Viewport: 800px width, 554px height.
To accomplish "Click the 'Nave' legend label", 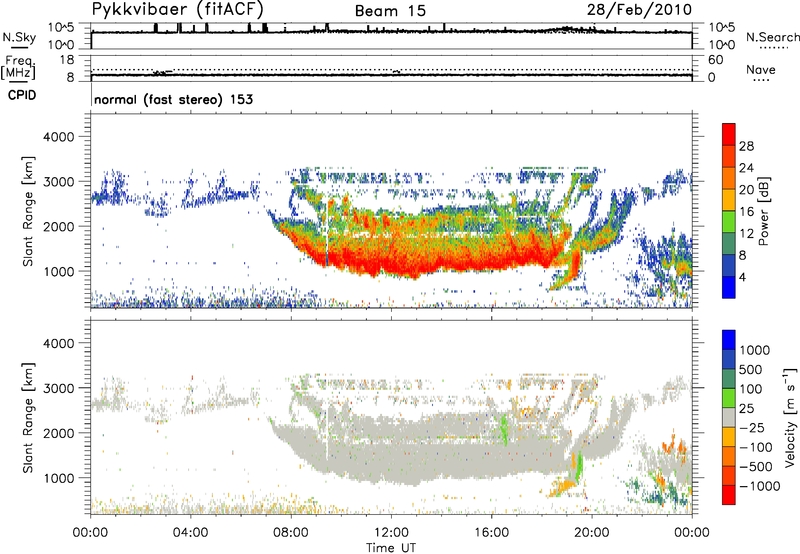I will click(x=761, y=70).
